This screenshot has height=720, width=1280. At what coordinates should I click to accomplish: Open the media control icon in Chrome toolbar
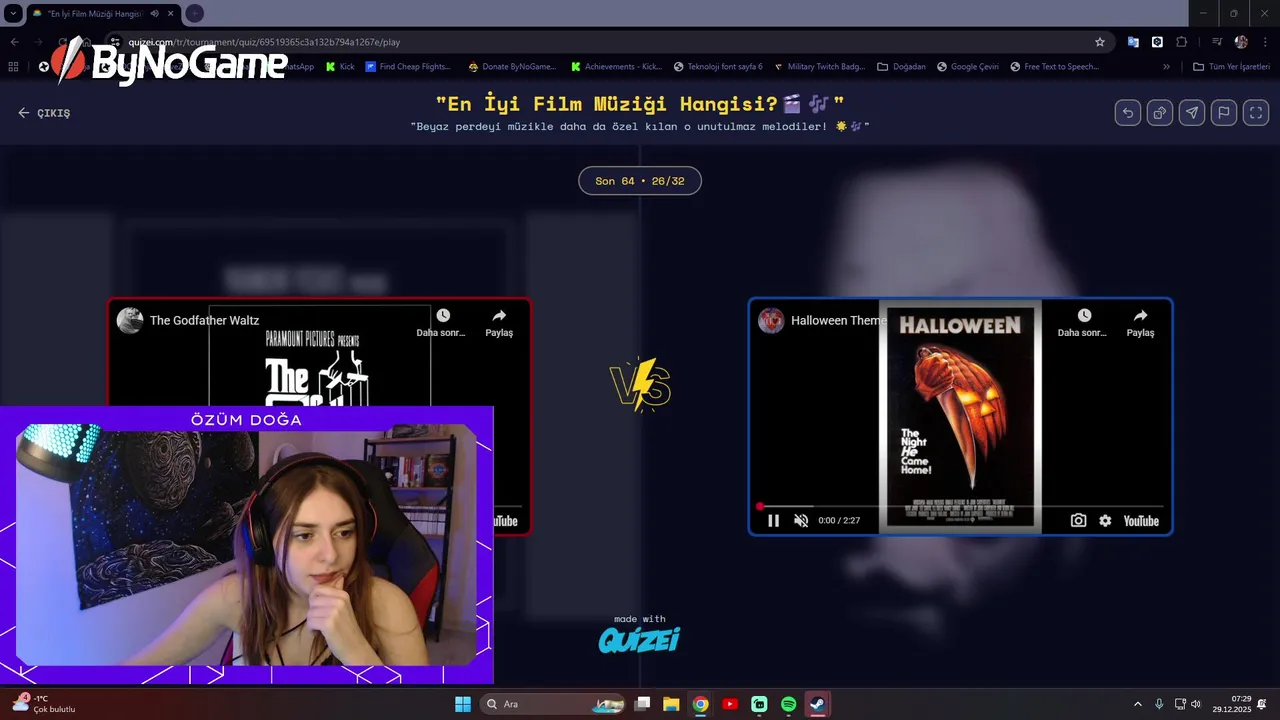click(1217, 42)
